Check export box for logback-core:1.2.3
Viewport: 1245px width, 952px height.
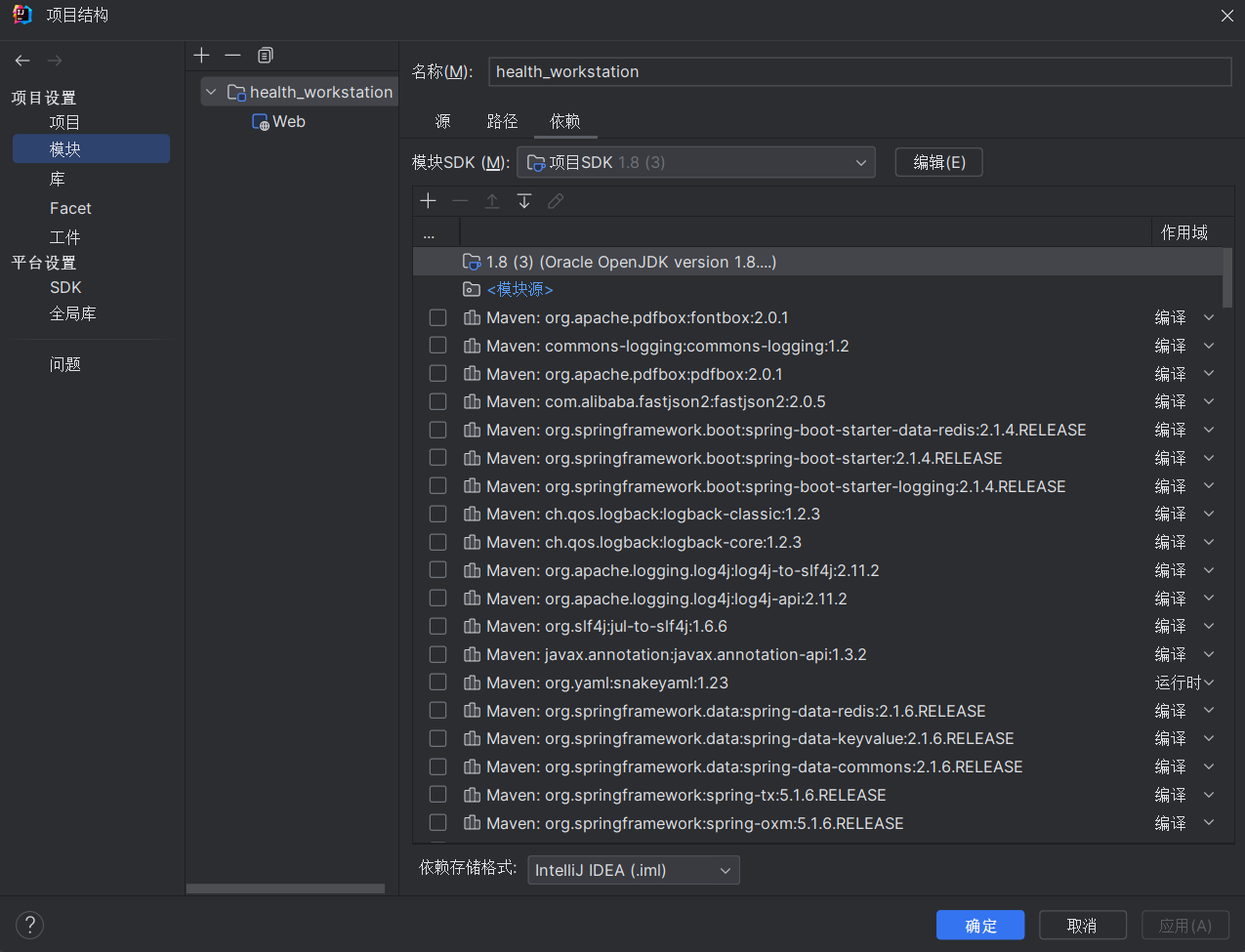click(438, 542)
